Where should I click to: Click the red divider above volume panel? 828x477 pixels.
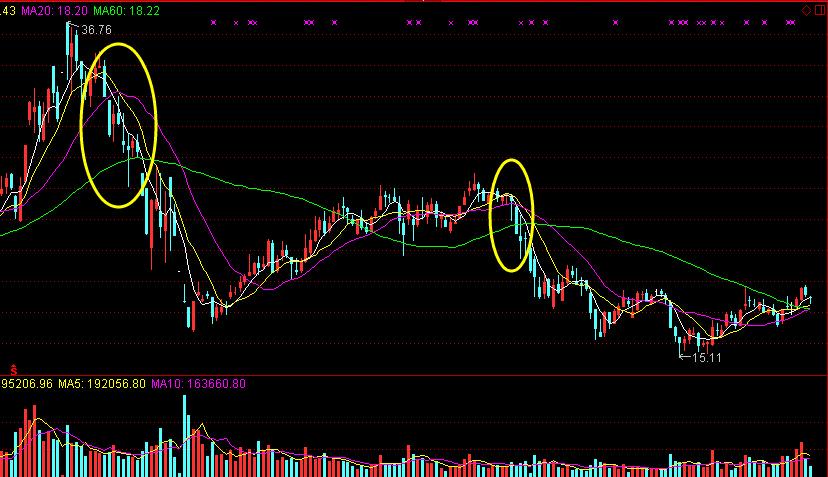click(x=414, y=375)
